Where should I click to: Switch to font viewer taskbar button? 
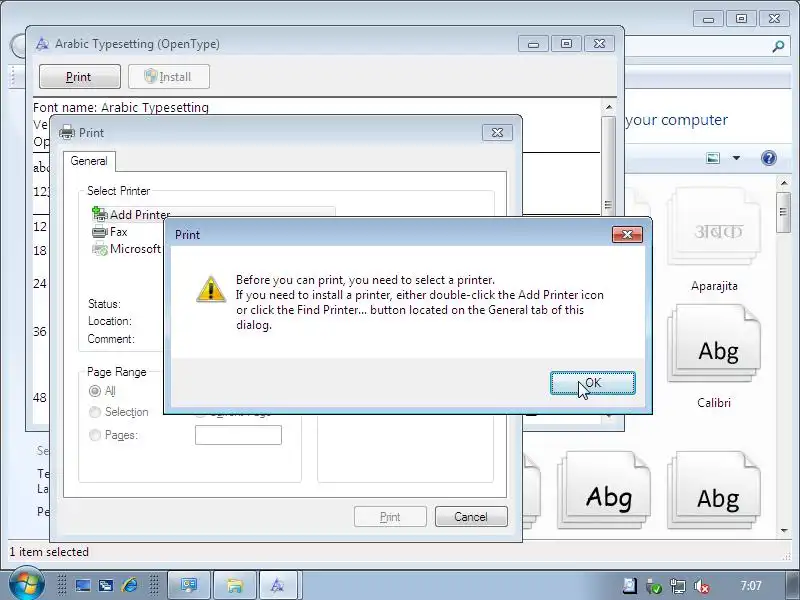tap(278, 585)
